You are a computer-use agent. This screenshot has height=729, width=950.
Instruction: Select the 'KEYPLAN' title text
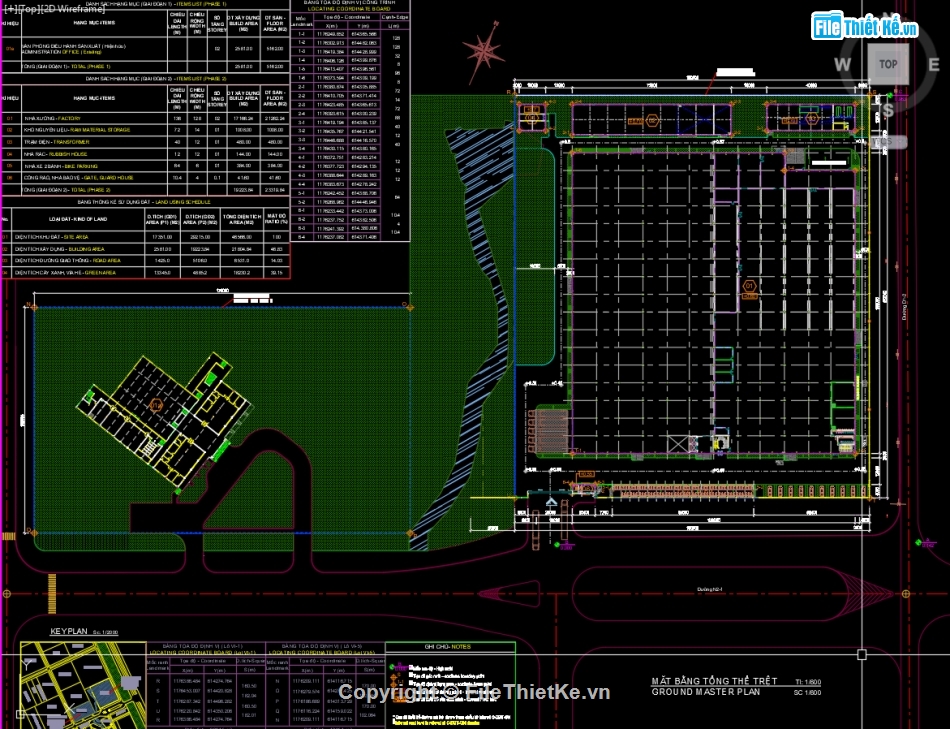click(69, 631)
